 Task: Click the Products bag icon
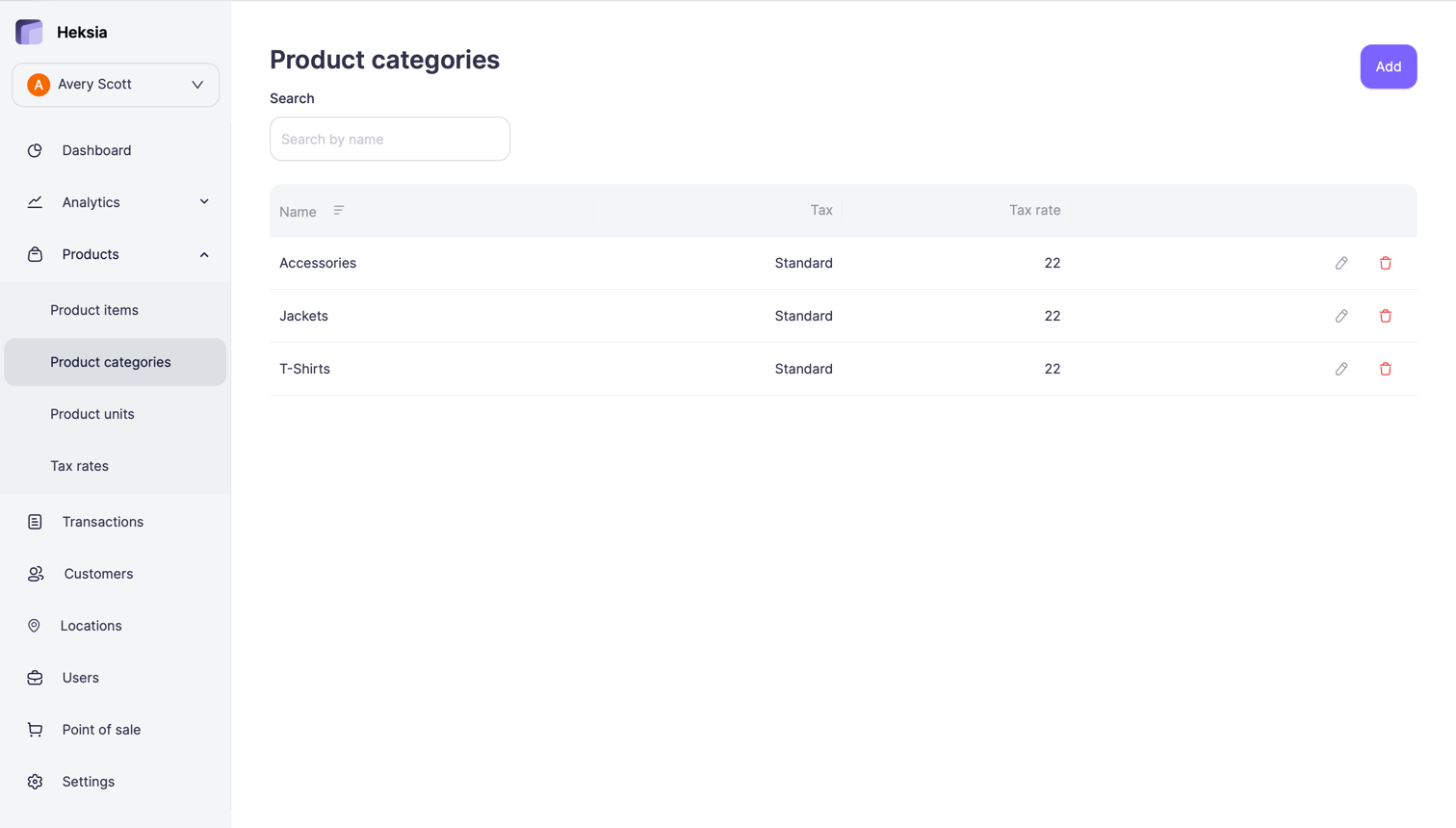point(35,254)
